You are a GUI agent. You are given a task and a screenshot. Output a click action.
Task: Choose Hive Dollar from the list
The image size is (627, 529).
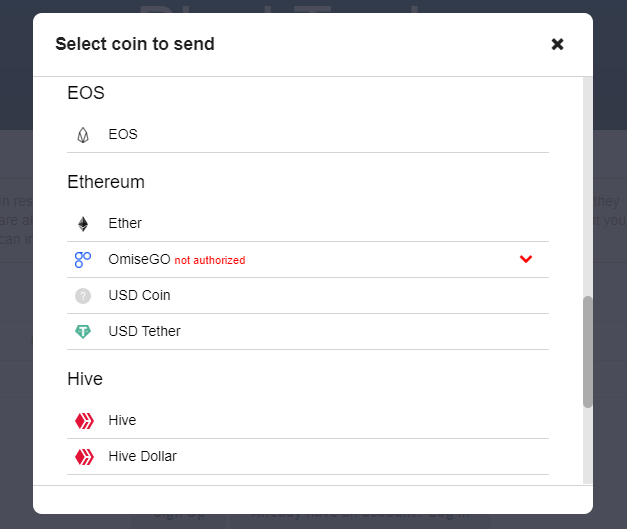pos(308,457)
